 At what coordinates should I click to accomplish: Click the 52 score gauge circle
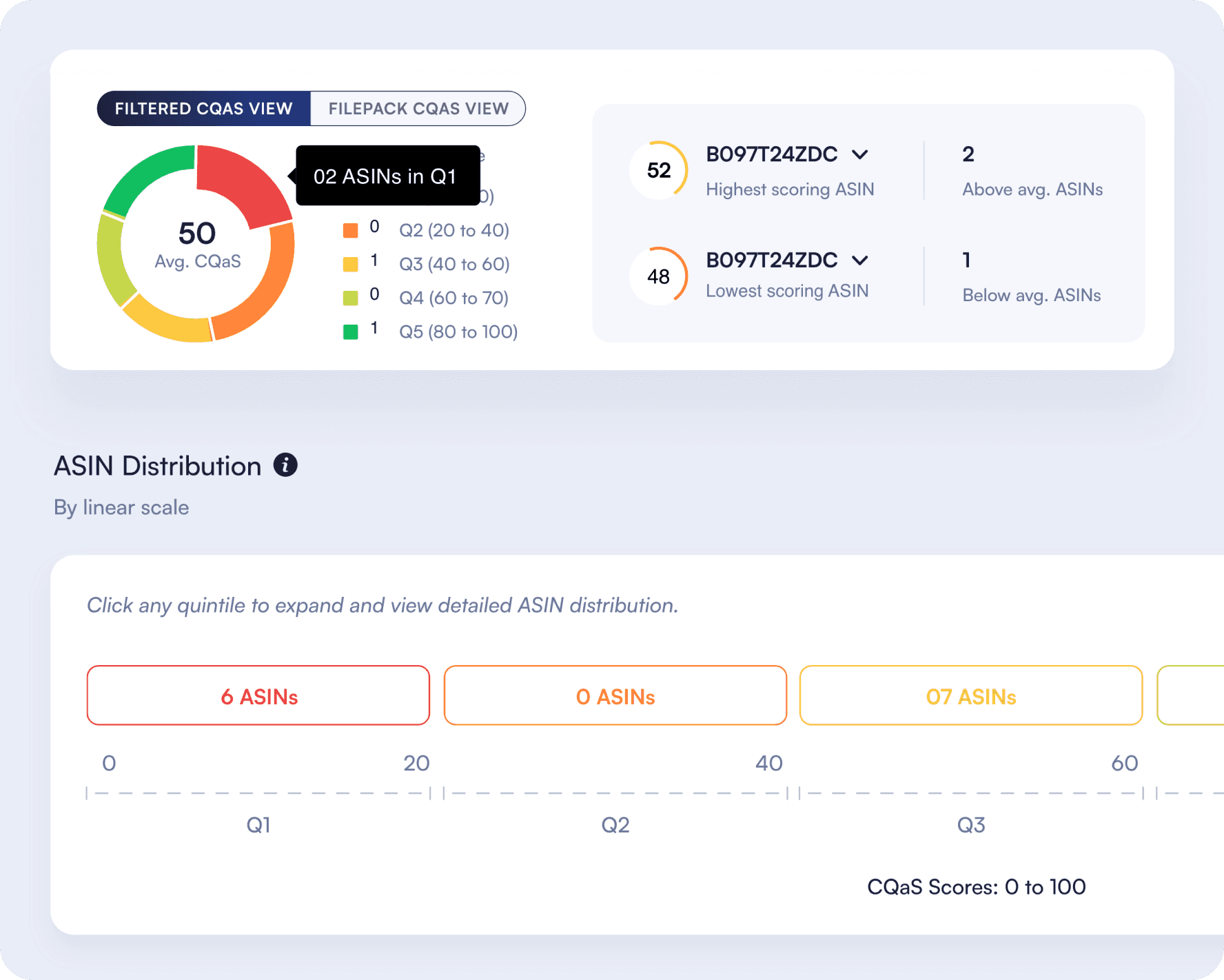(659, 170)
